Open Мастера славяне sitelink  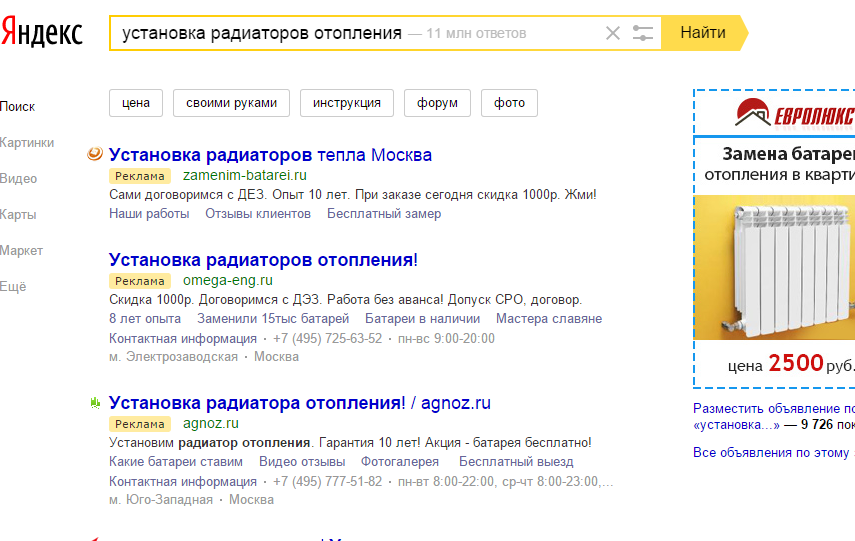[x=549, y=318]
